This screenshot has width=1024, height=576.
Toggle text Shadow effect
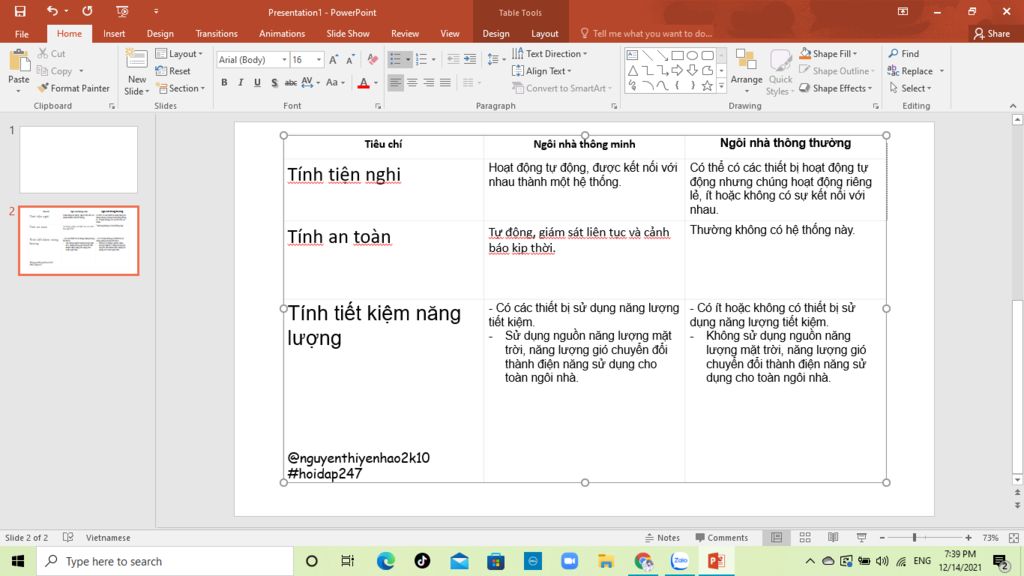coord(274,82)
